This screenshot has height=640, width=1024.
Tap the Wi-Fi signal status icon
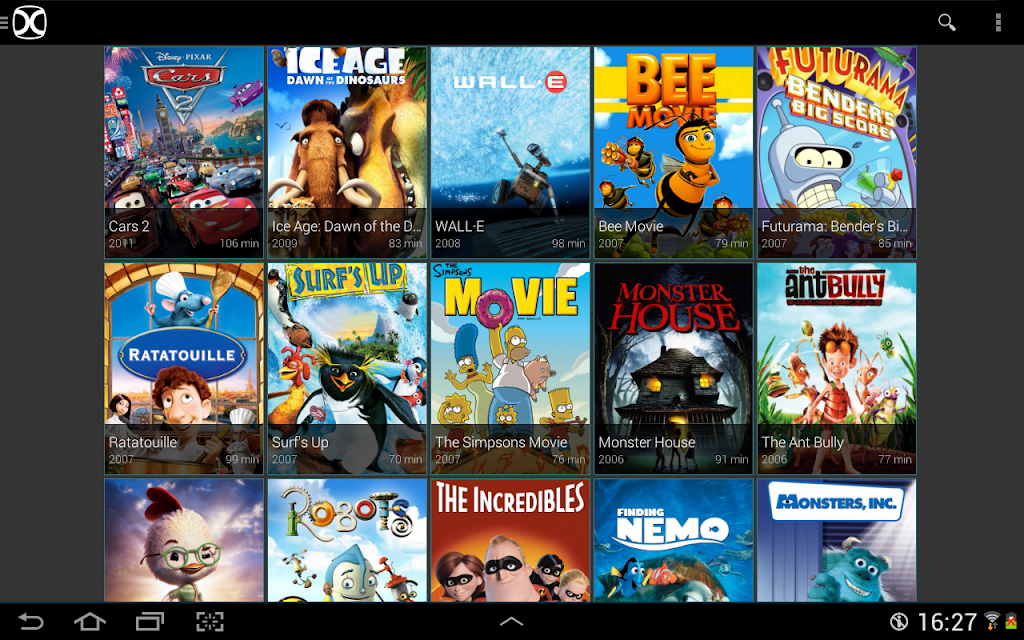pyautogui.click(x=993, y=620)
